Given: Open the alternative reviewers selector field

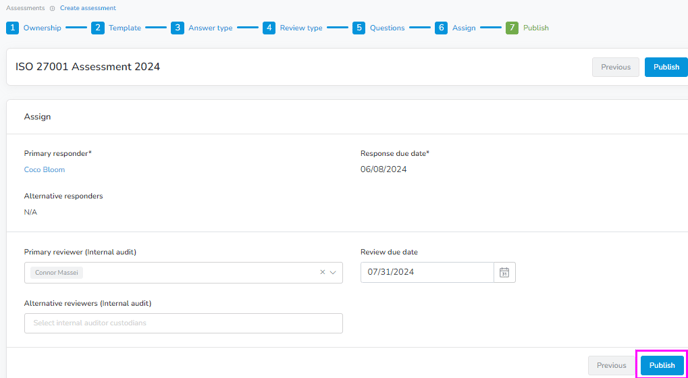Looking at the screenshot, I should click(183, 323).
